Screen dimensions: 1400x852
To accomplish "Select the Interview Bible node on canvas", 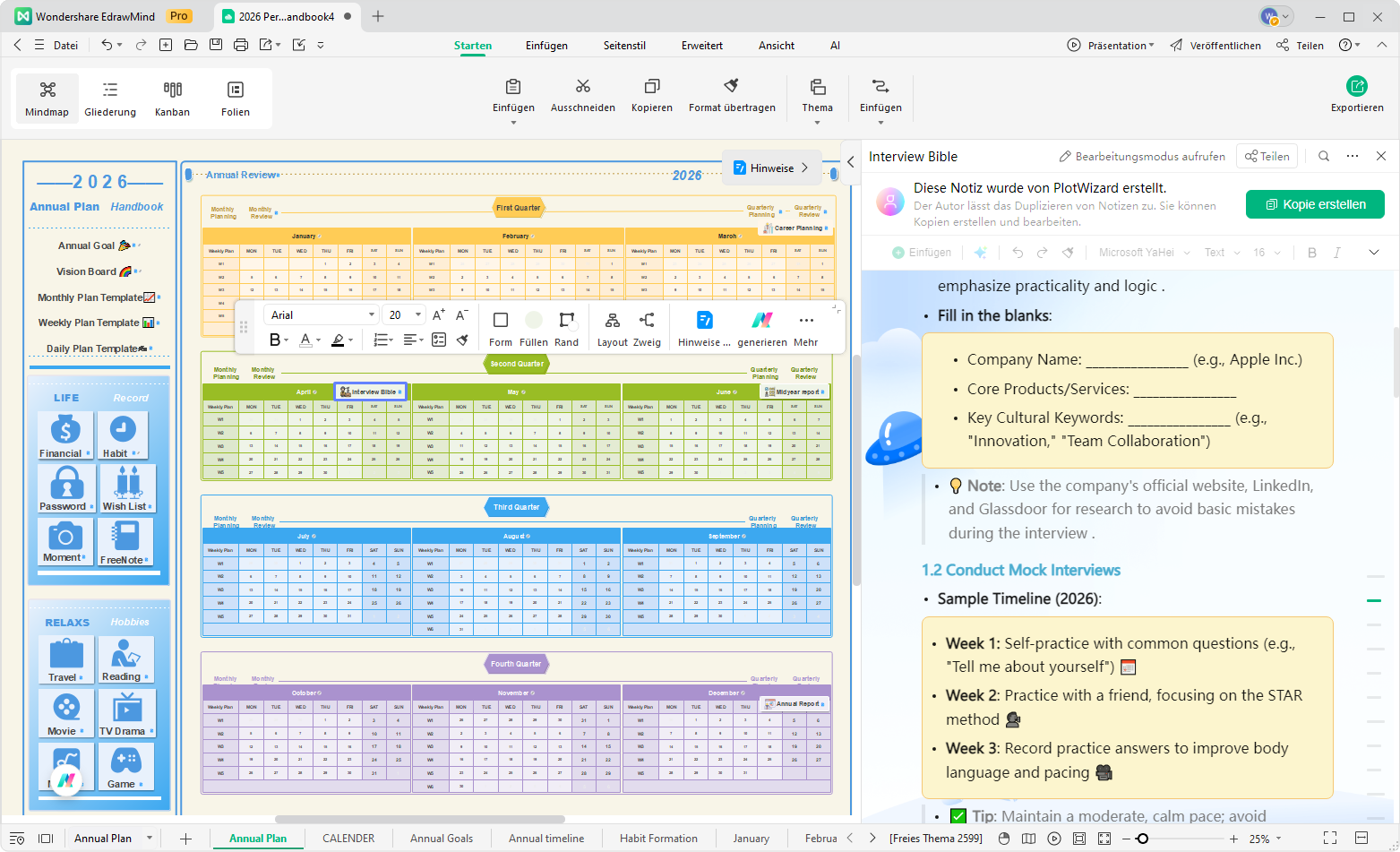I will point(371,392).
